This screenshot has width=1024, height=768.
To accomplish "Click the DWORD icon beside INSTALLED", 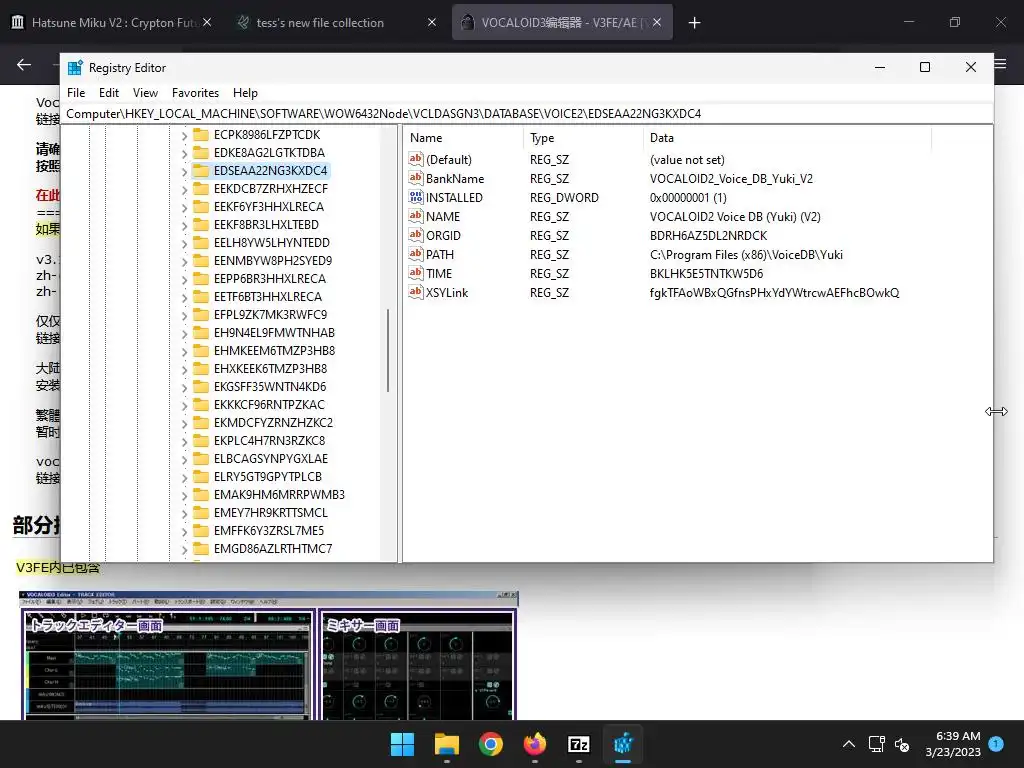I will tap(416, 197).
